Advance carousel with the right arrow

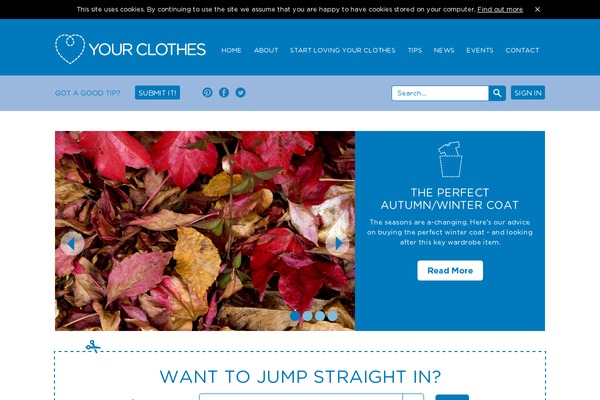click(338, 243)
